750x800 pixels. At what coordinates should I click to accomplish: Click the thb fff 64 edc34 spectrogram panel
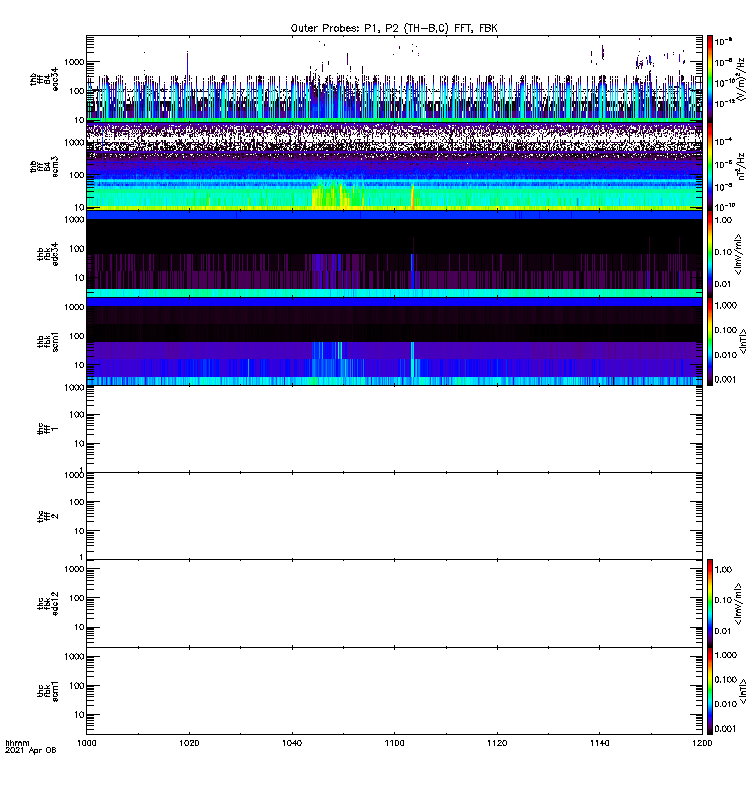pyautogui.click(x=394, y=79)
